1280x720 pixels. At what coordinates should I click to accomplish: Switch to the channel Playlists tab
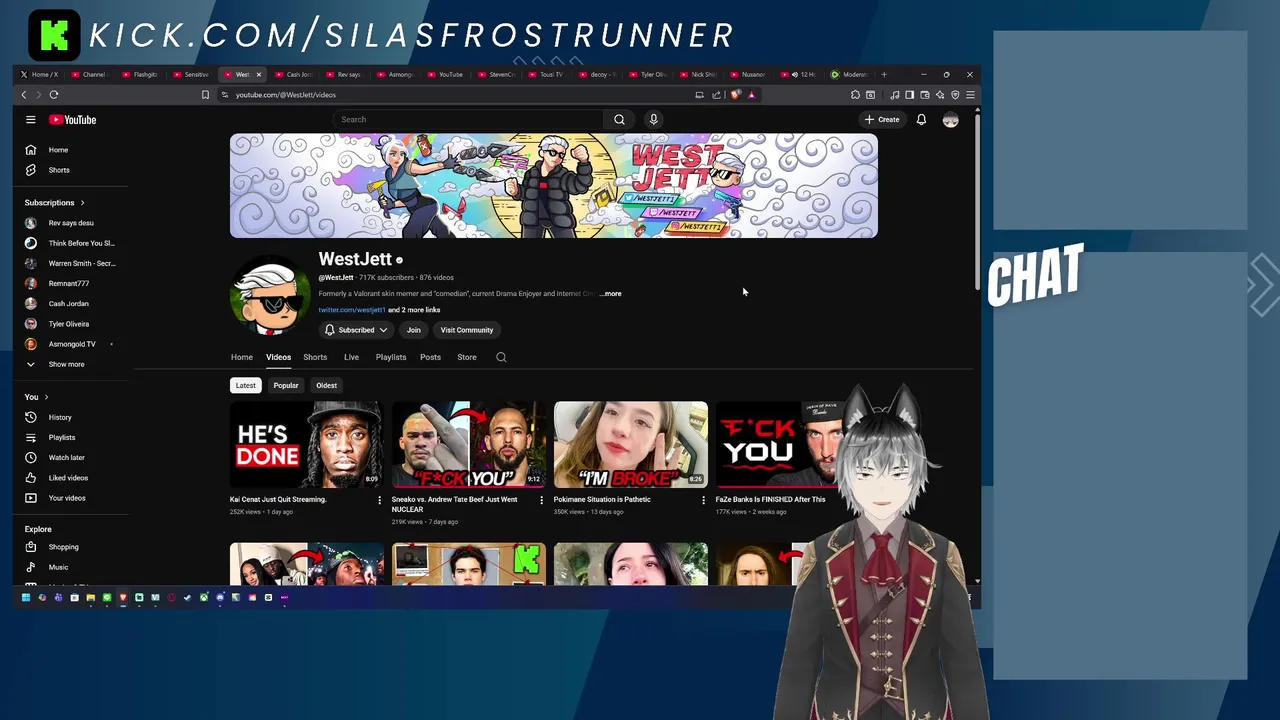[391, 357]
